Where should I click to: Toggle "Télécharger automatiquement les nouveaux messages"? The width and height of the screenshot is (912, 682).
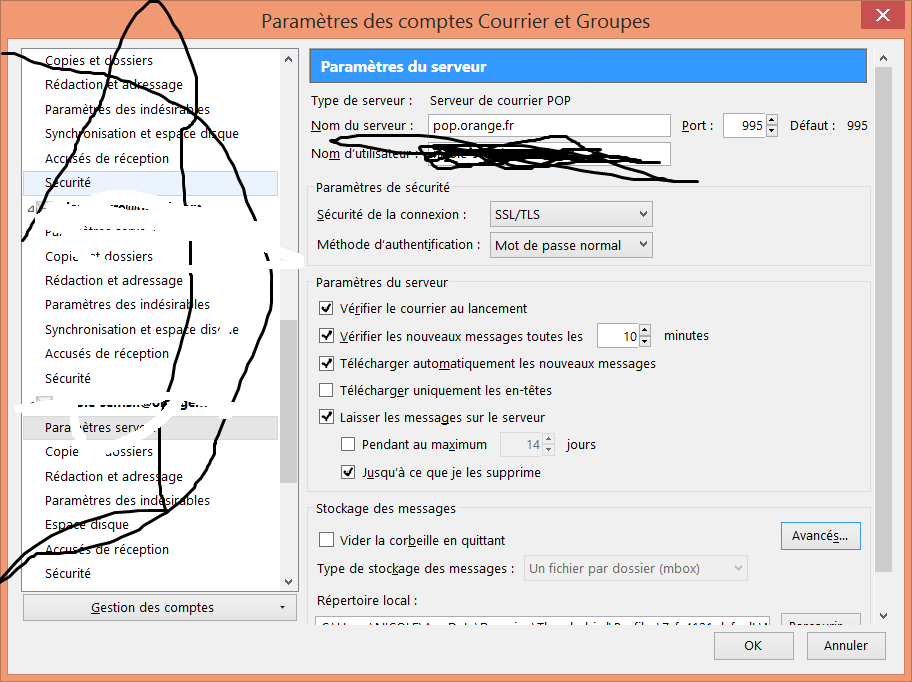pos(326,363)
